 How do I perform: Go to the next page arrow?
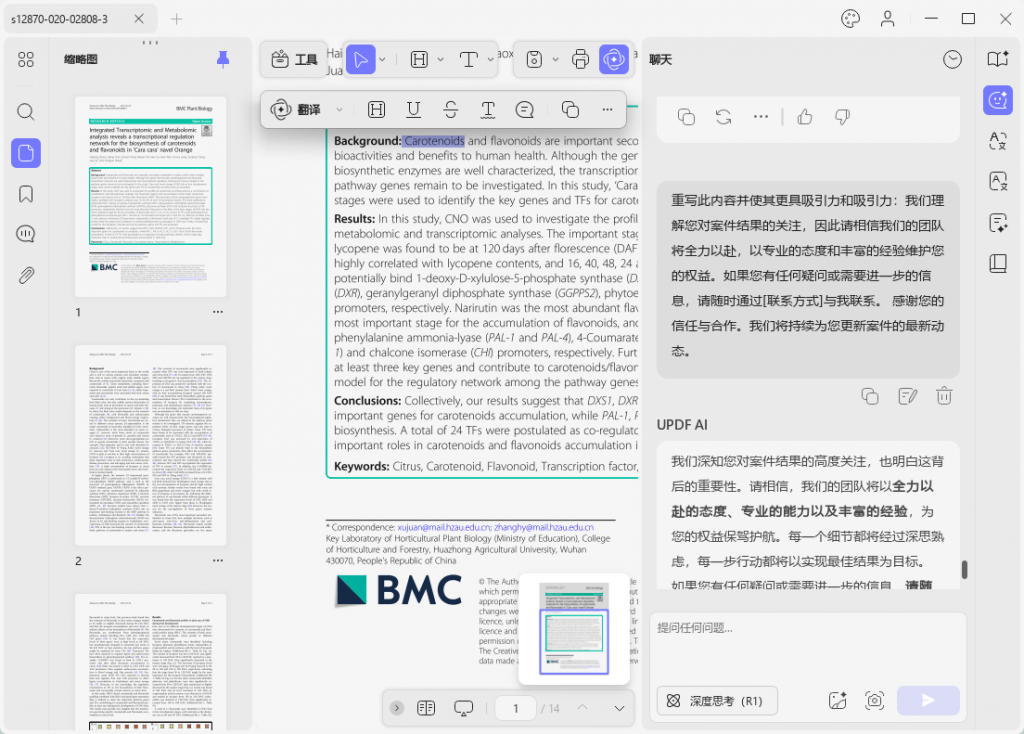[619, 709]
